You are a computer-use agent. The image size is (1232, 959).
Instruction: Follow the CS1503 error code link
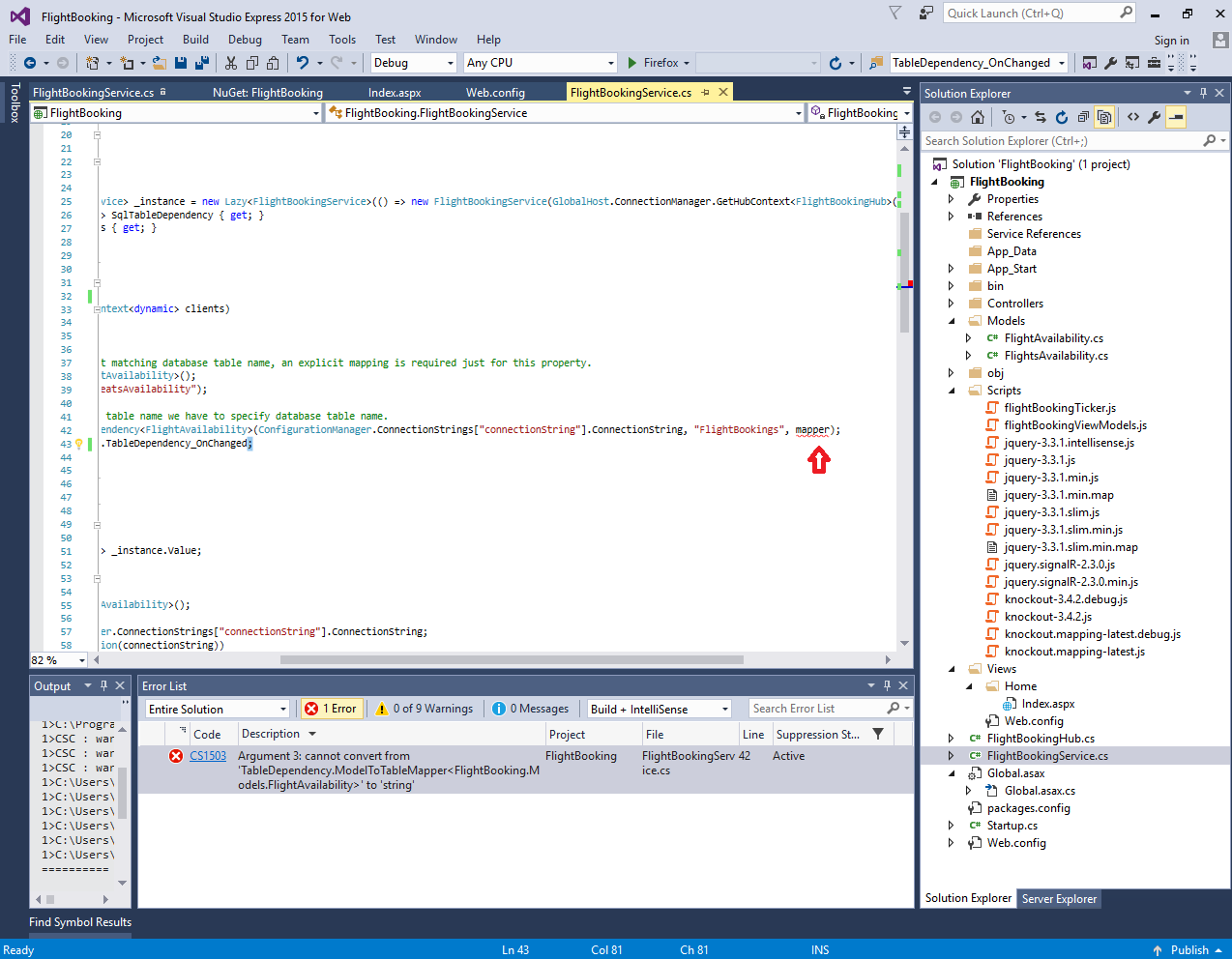pos(210,755)
